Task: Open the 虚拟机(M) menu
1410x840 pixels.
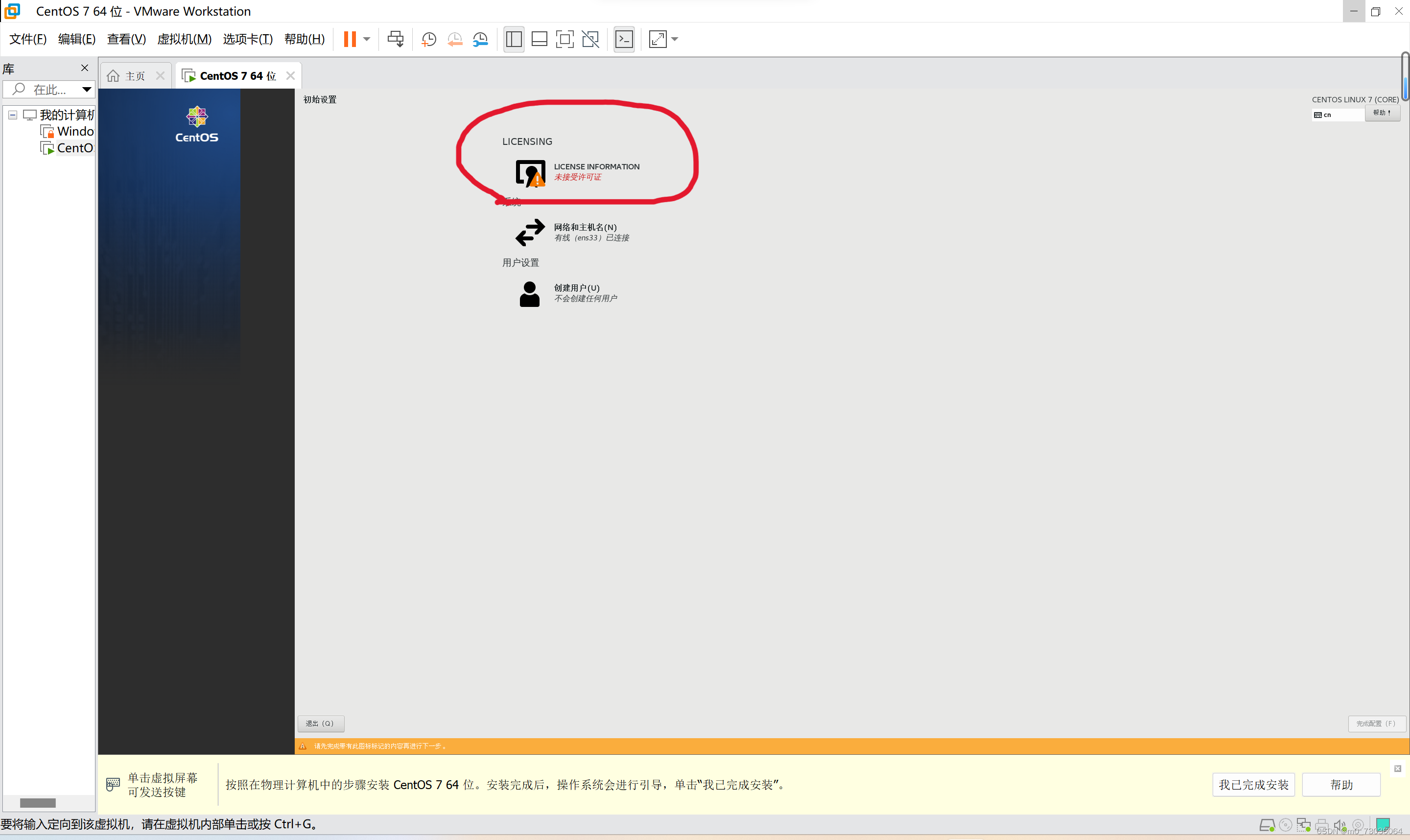Action: coord(184,39)
